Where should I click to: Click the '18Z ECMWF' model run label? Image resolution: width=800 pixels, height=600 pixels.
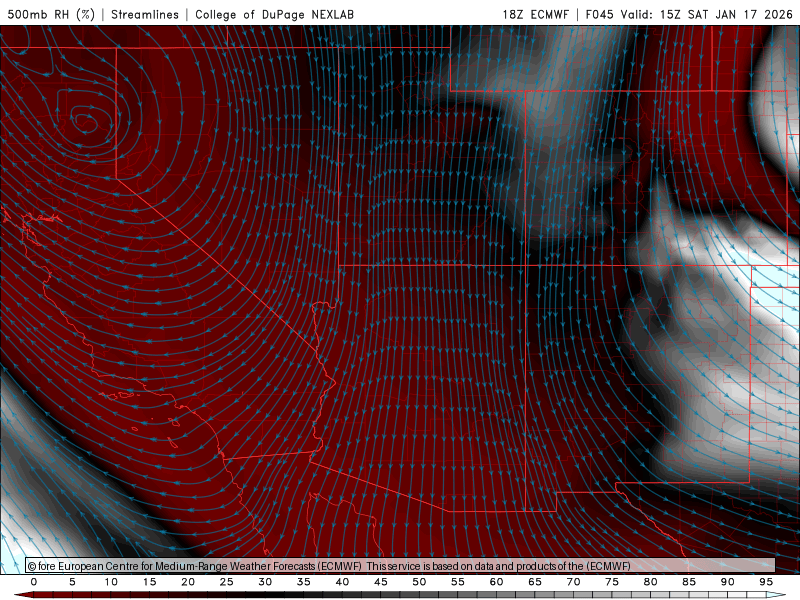click(535, 14)
